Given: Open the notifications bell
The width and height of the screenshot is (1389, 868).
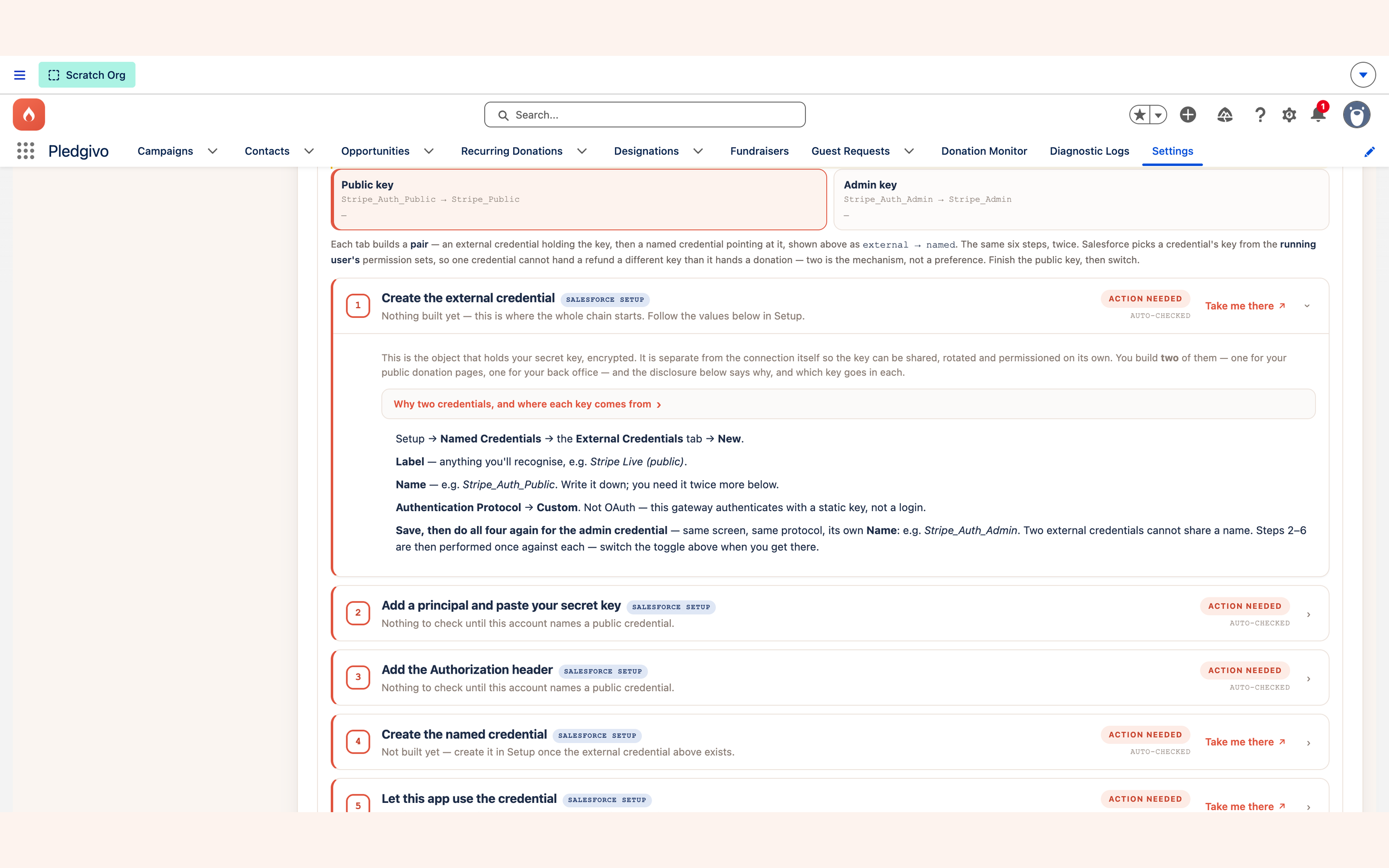Looking at the screenshot, I should (x=1319, y=114).
